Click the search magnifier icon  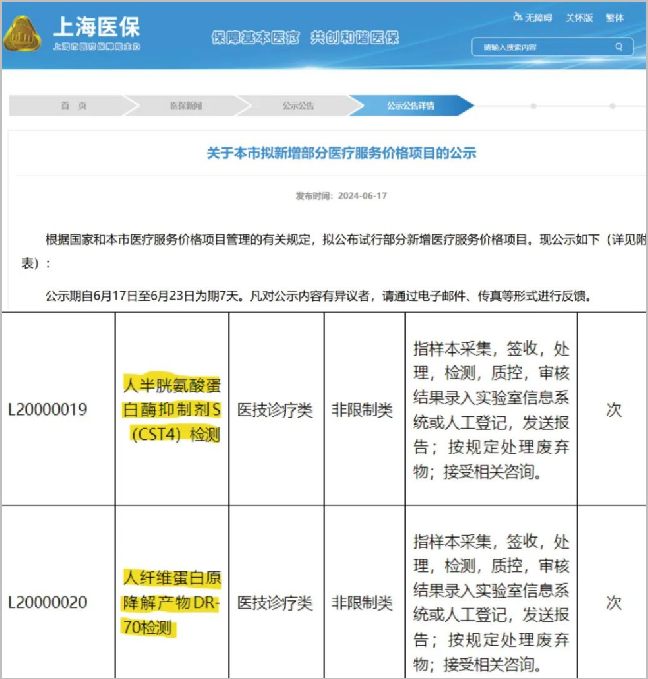pyautogui.click(x=620, y=47)
